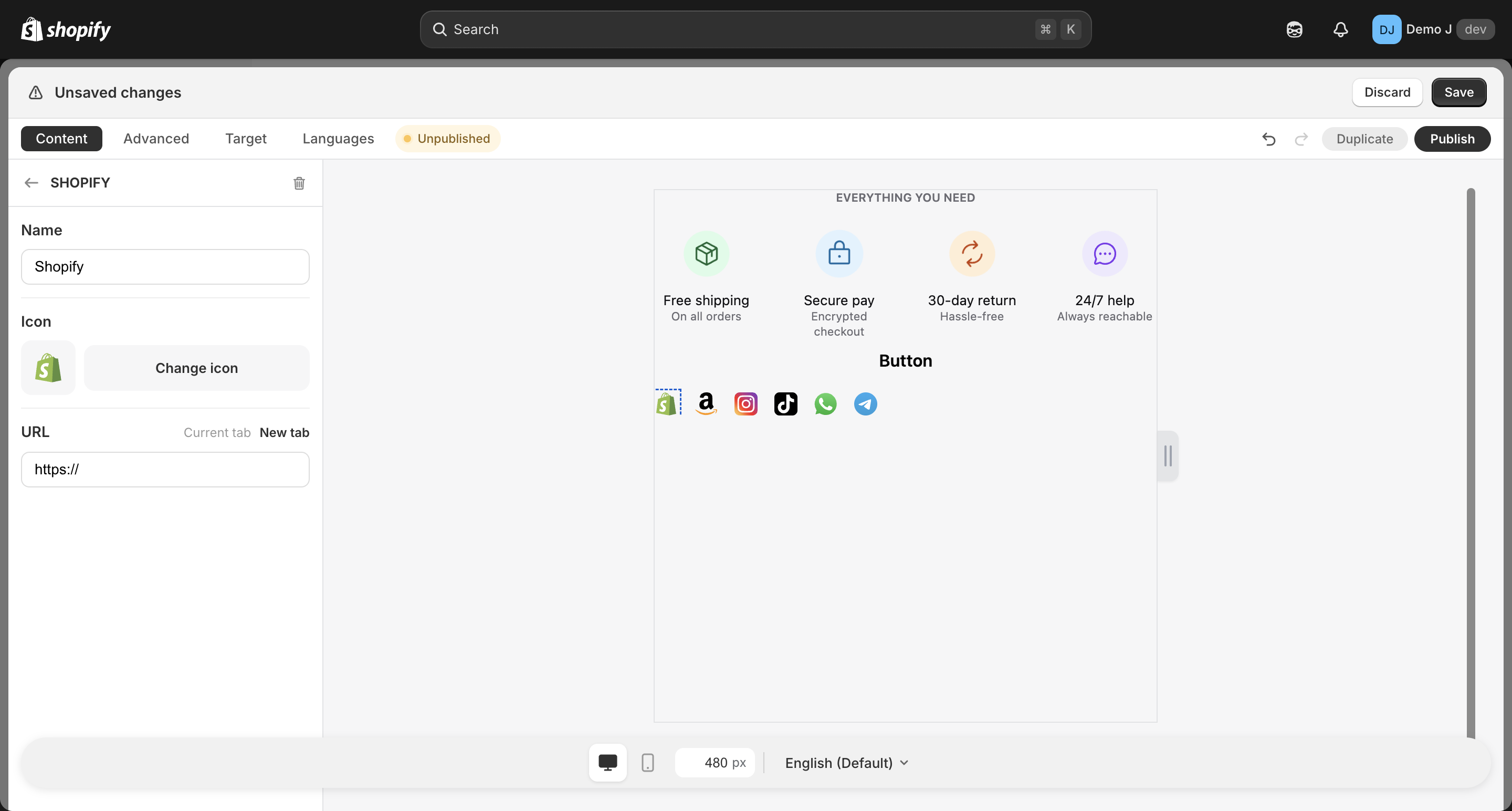The width and height of the screenshot is (1512, 811).
Task: Click the Shopify icon thumbnail in sidebar
Action: point(48,368)
